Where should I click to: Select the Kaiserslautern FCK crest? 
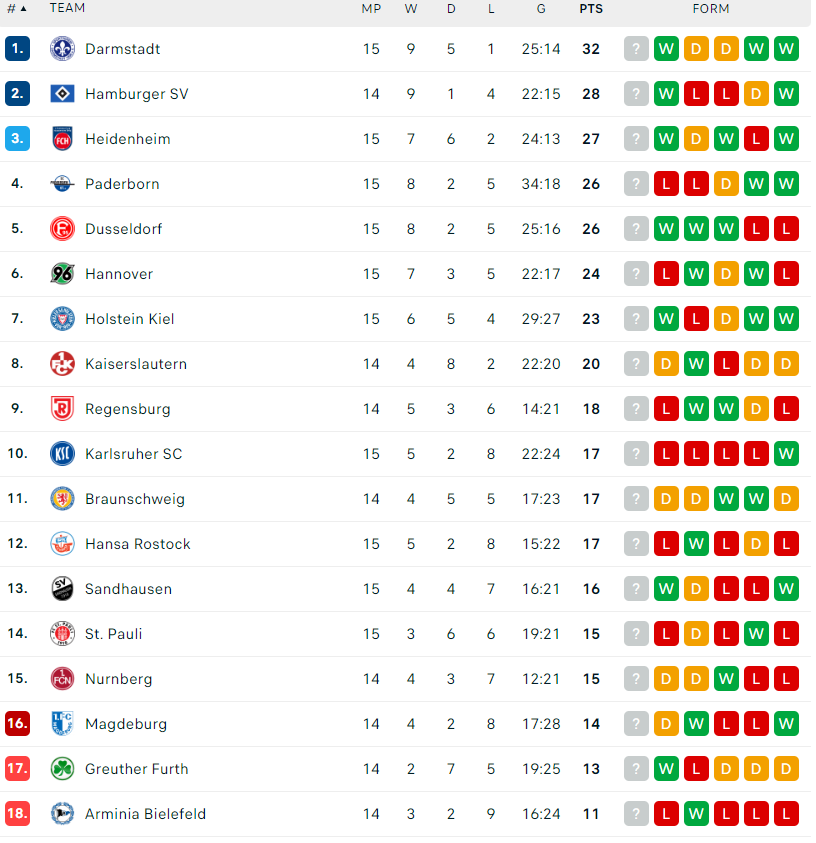tap(62, 364)
